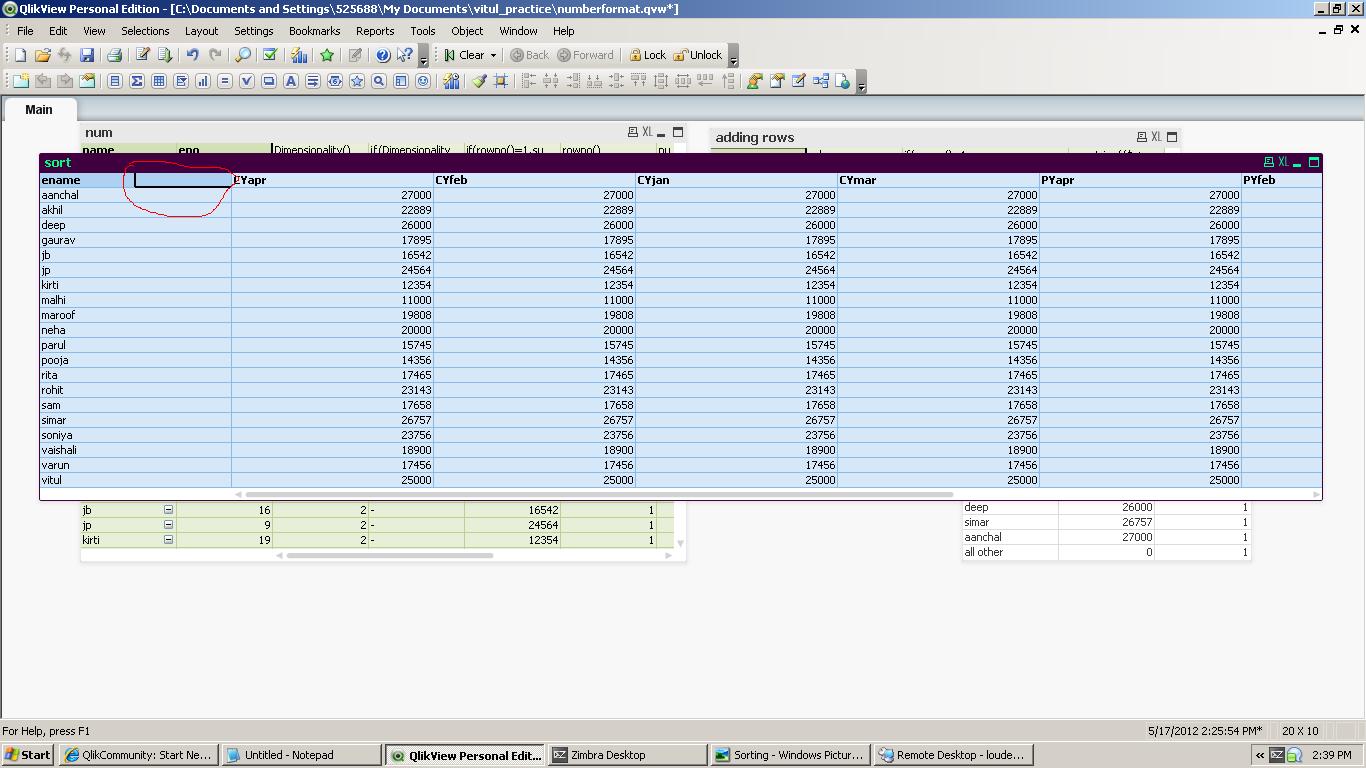
Task: Click the Search magnifier toolbar icon
Action: pyautogui.click(x=242, y=56)
